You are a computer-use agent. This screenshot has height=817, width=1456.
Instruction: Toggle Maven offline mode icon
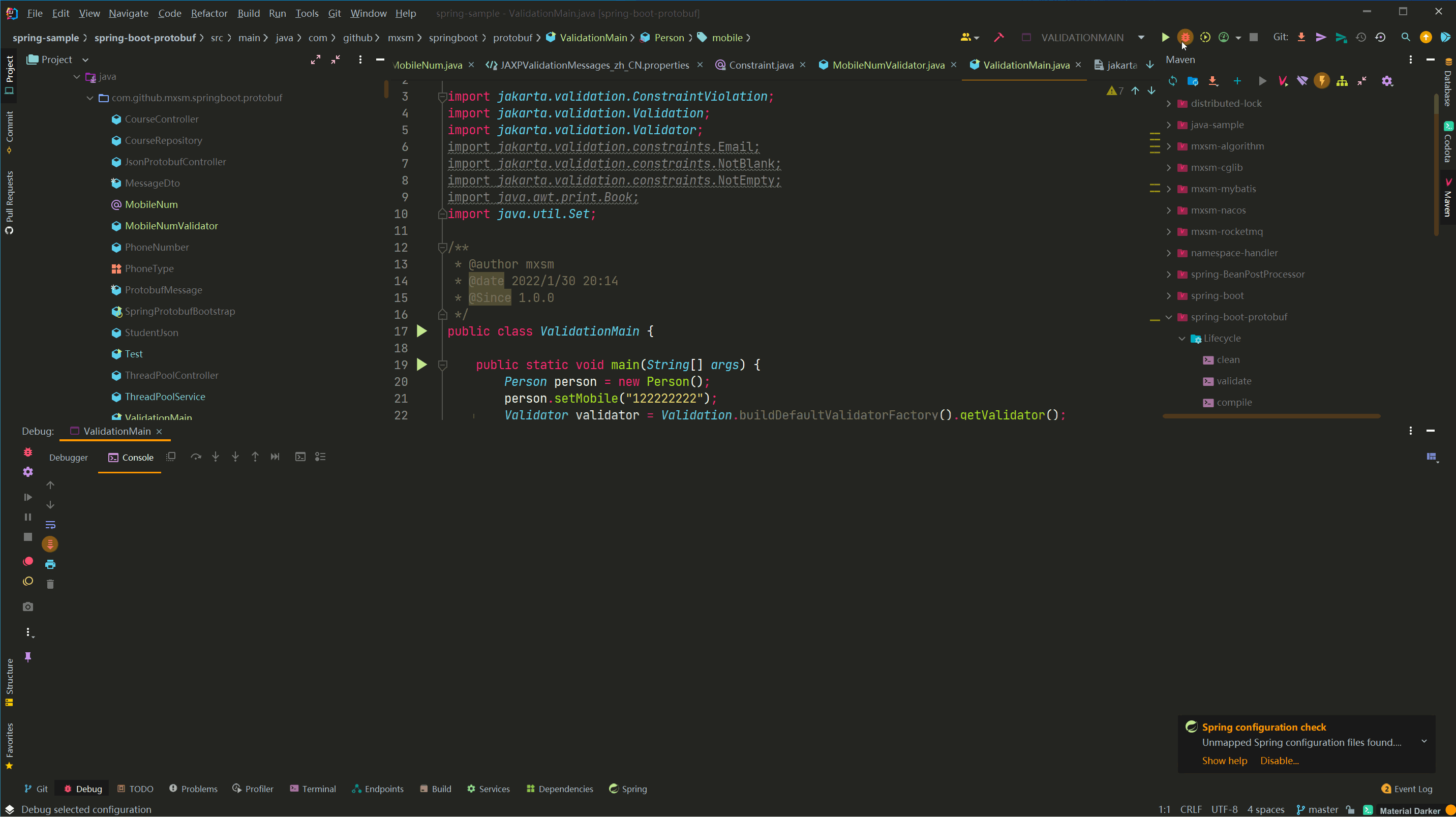tap(1302, 81)
